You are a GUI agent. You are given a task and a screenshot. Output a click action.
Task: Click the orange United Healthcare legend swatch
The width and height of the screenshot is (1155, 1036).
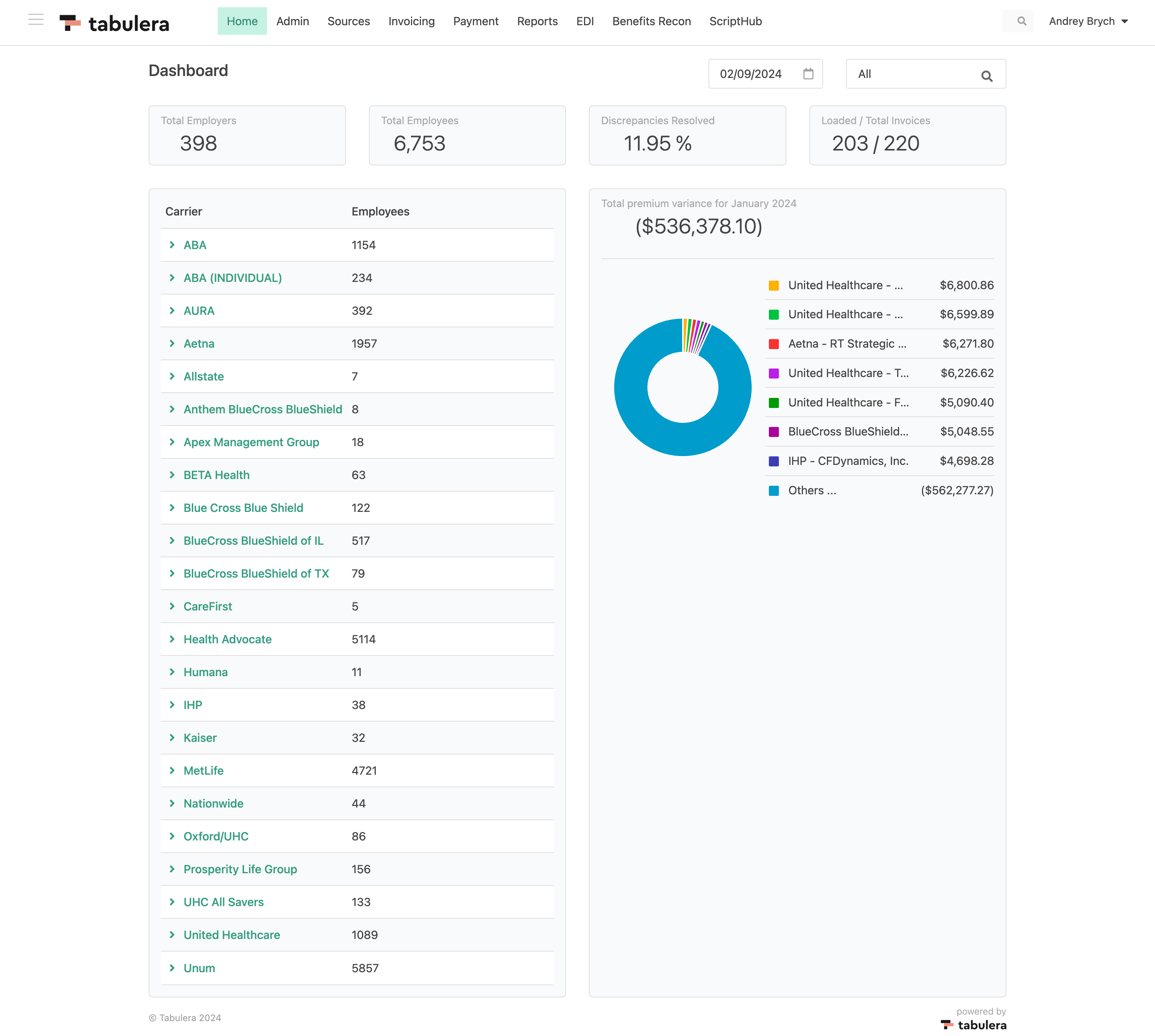click(773, 286)
